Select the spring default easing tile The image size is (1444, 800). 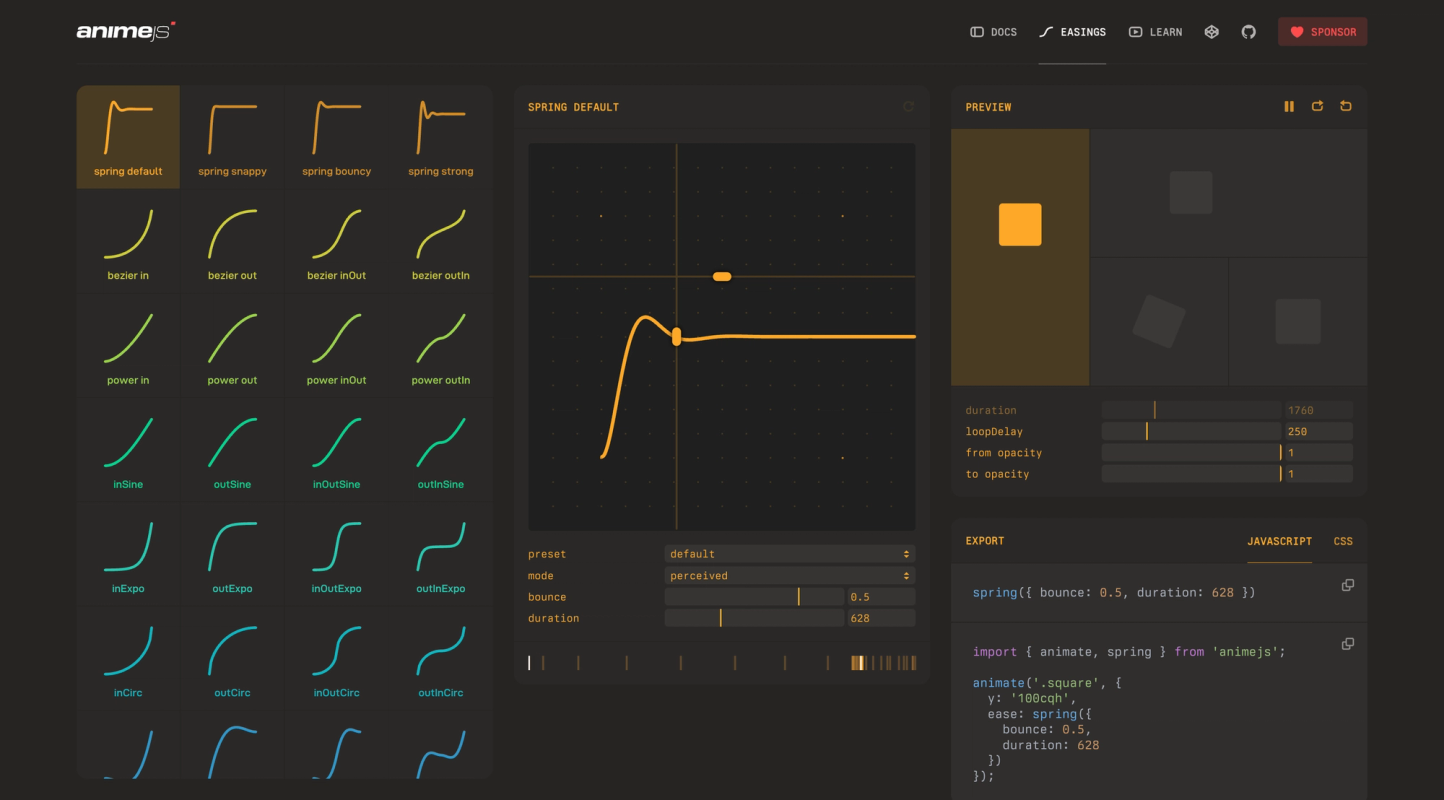[128, 137]
